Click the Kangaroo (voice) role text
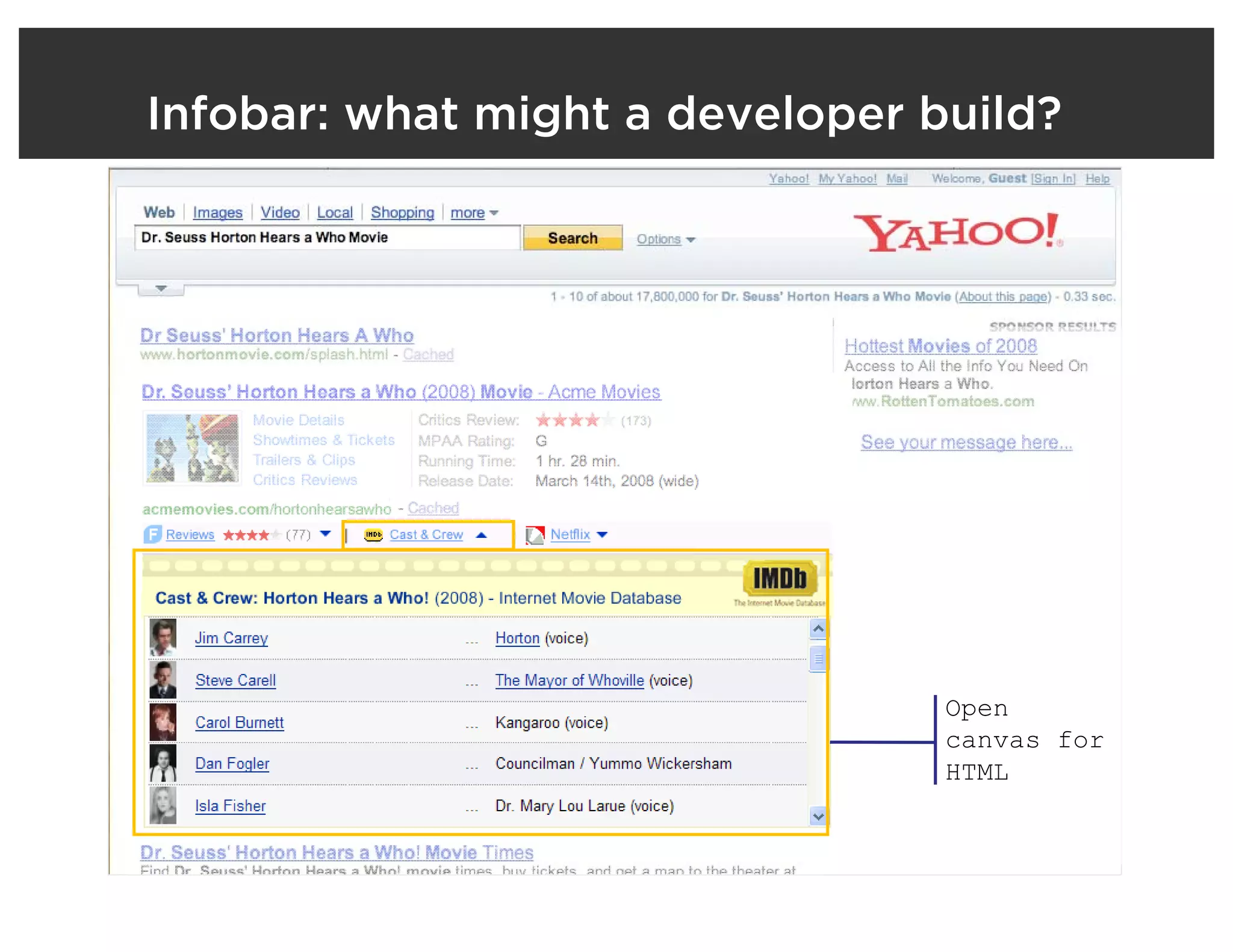 (x=551, y=722)
